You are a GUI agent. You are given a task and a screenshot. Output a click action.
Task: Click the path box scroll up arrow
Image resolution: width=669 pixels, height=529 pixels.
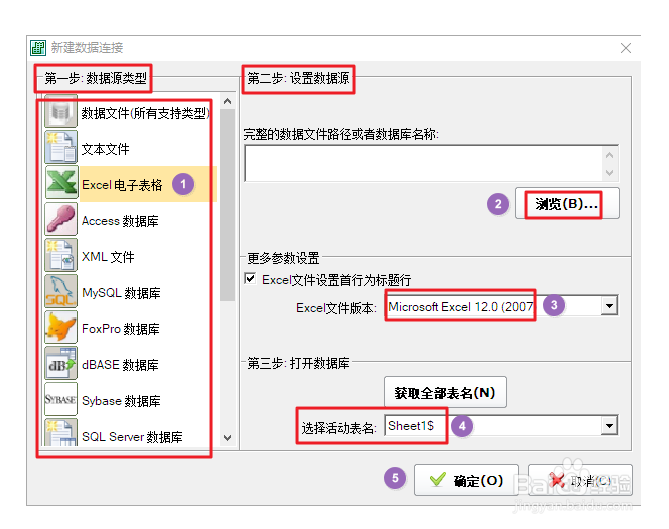(609, 155)
